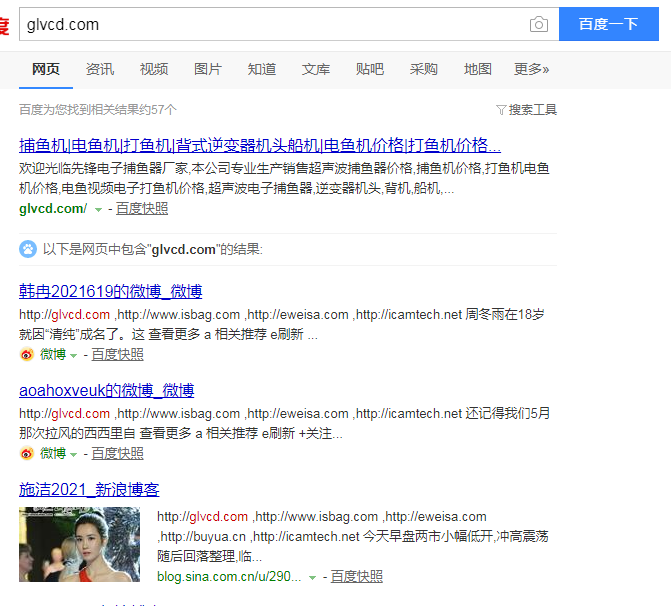Click 微博 source label under aoahoxveuk result
671x606 pixels.
(53, 453)
